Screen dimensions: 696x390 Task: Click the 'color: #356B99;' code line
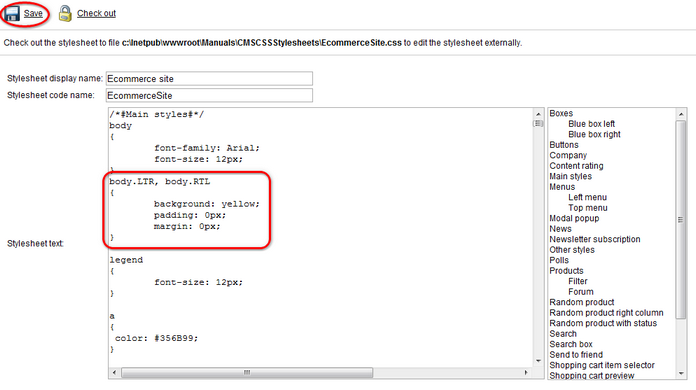pyautogui.click(x=156, y=338)
